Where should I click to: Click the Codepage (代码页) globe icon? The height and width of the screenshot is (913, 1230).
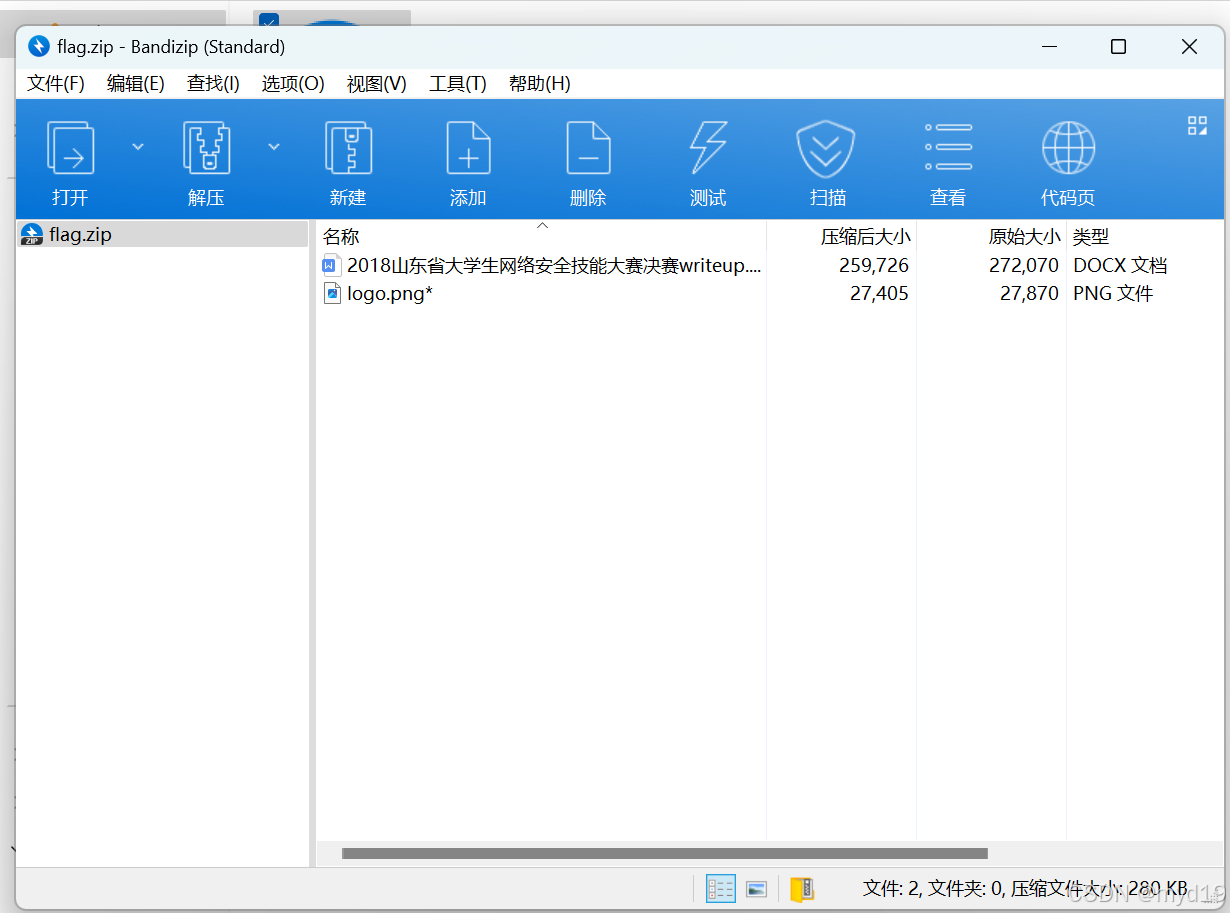click(x=1068, y=148)
